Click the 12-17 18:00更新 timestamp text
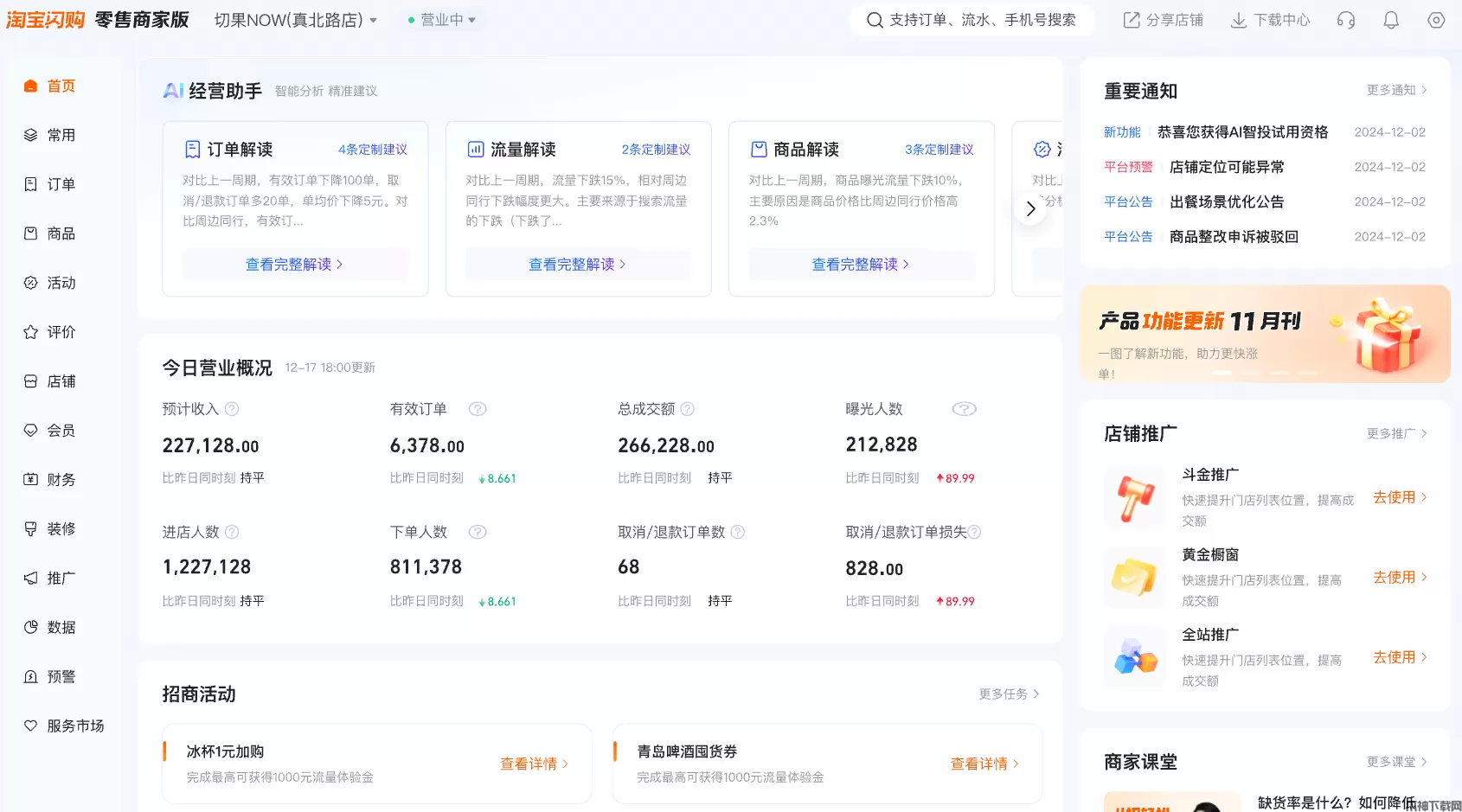The width and height of the screenshot is (1462, 812). coord(330,368)
